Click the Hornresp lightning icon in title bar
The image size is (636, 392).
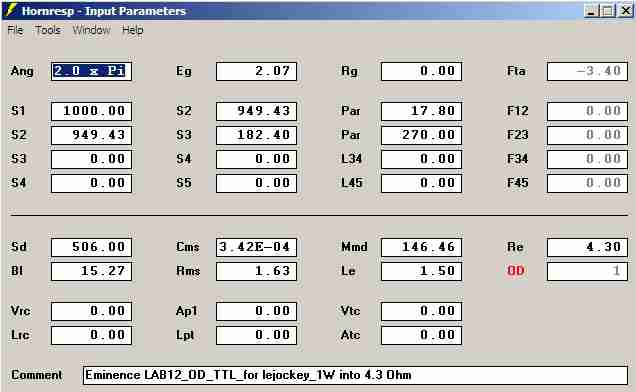[11, 10]
